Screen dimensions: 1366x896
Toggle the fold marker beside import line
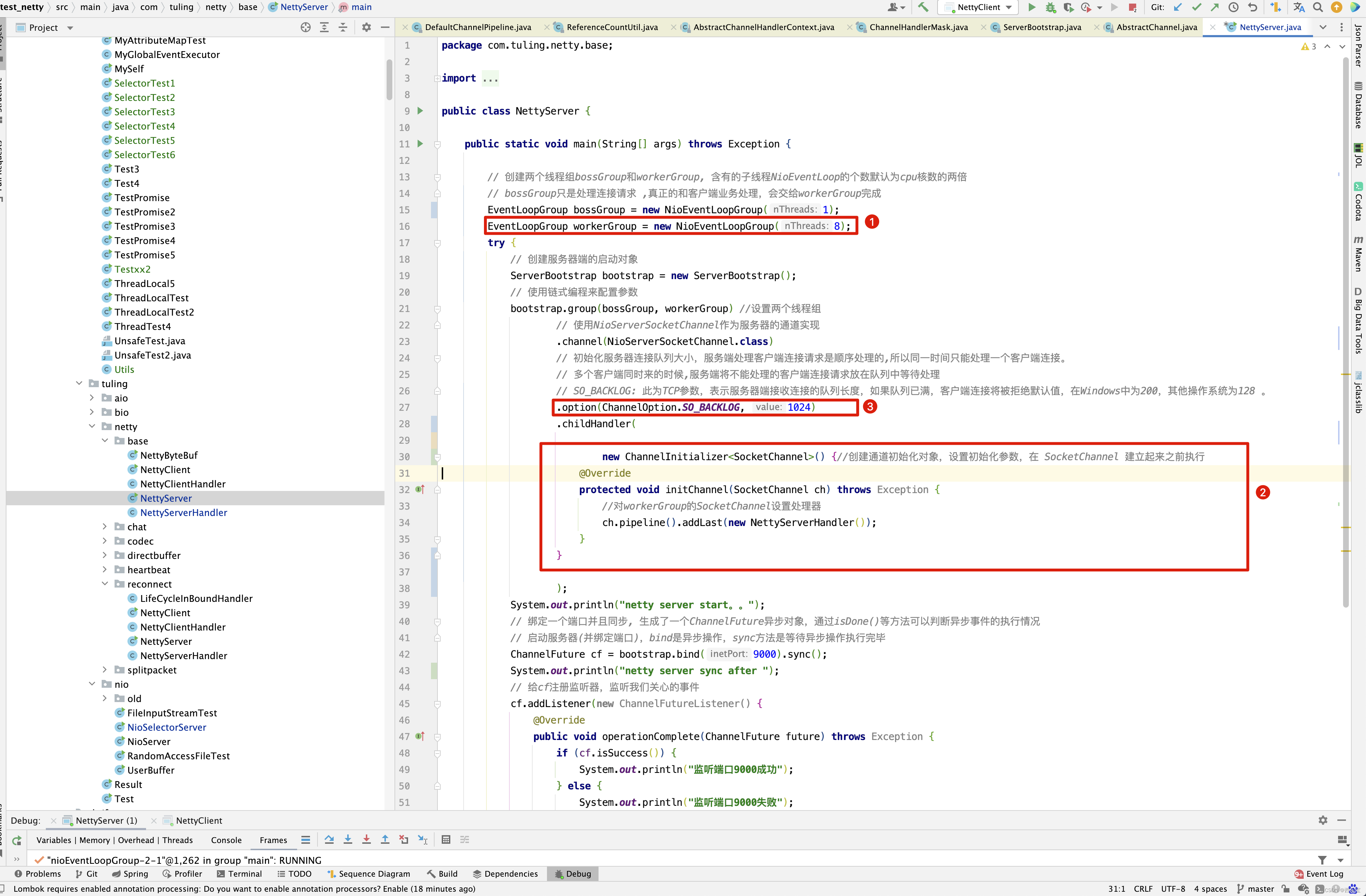point(437,79)
